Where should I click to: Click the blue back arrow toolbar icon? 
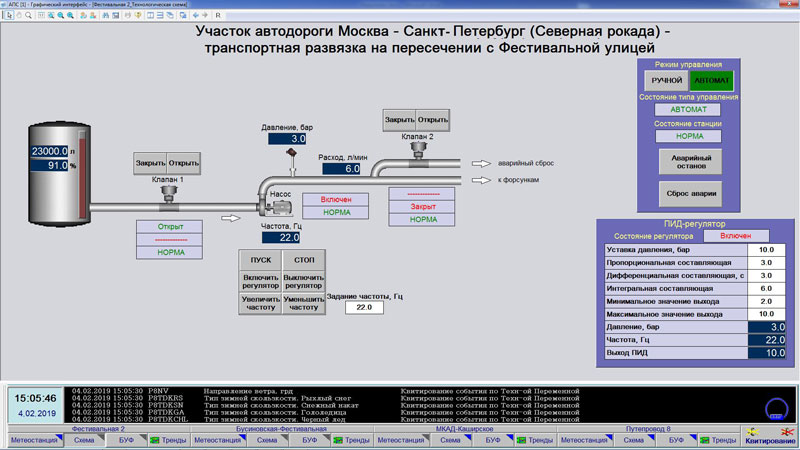195,15
